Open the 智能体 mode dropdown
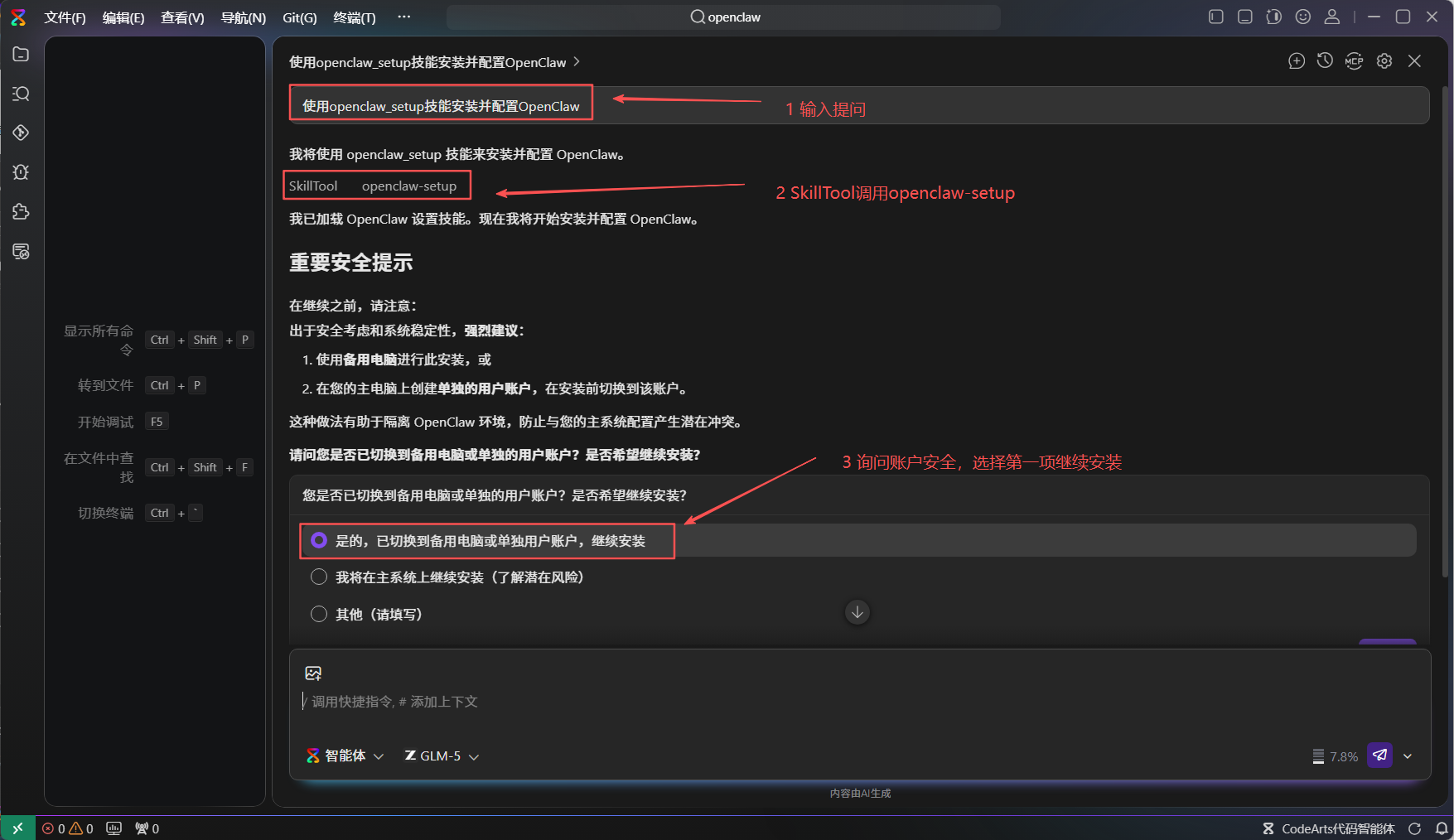This screenshot has width=1454, height=840. coord(345,756)
